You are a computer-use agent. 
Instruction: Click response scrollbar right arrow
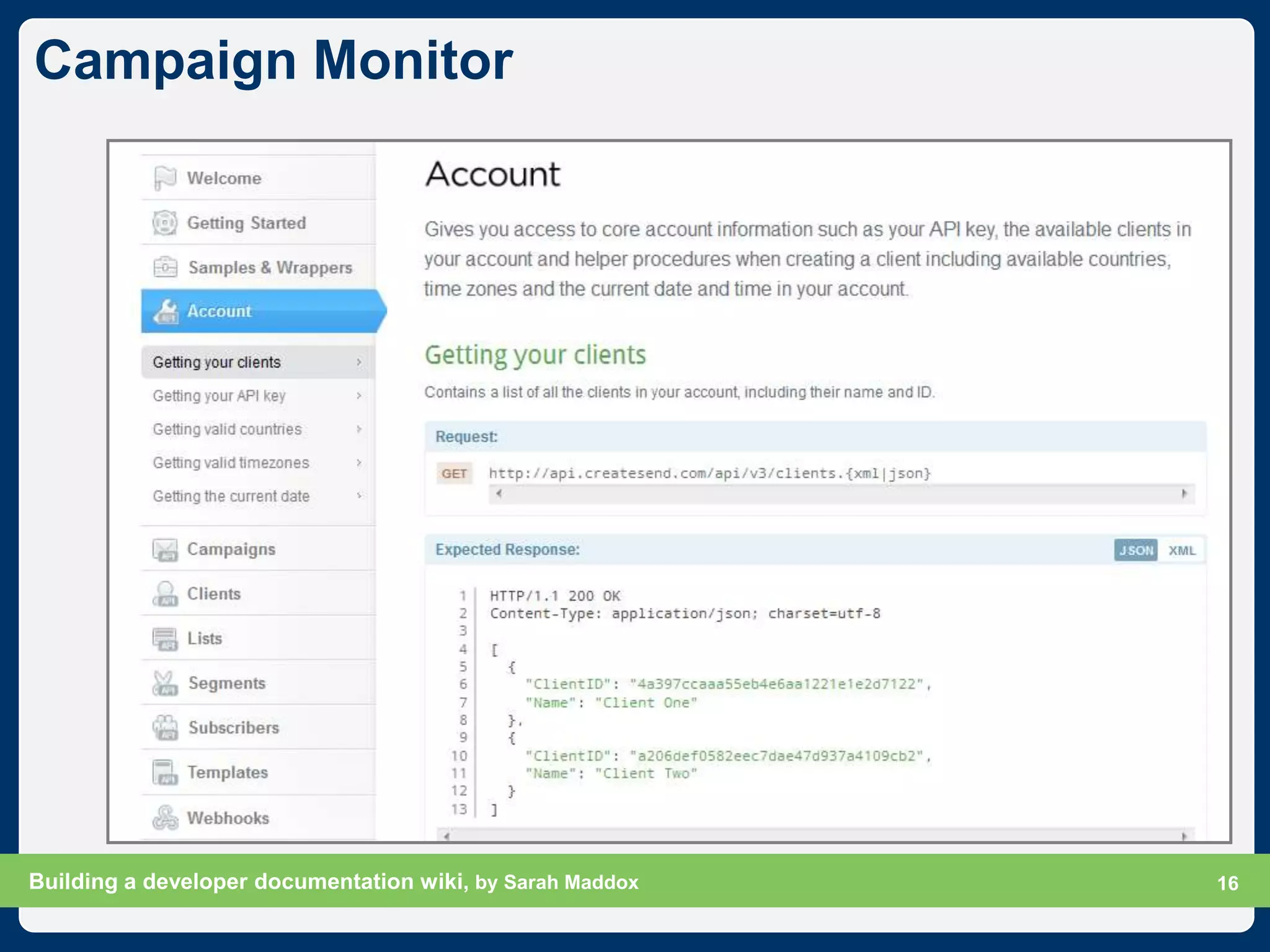click(x=1184, y=835)
